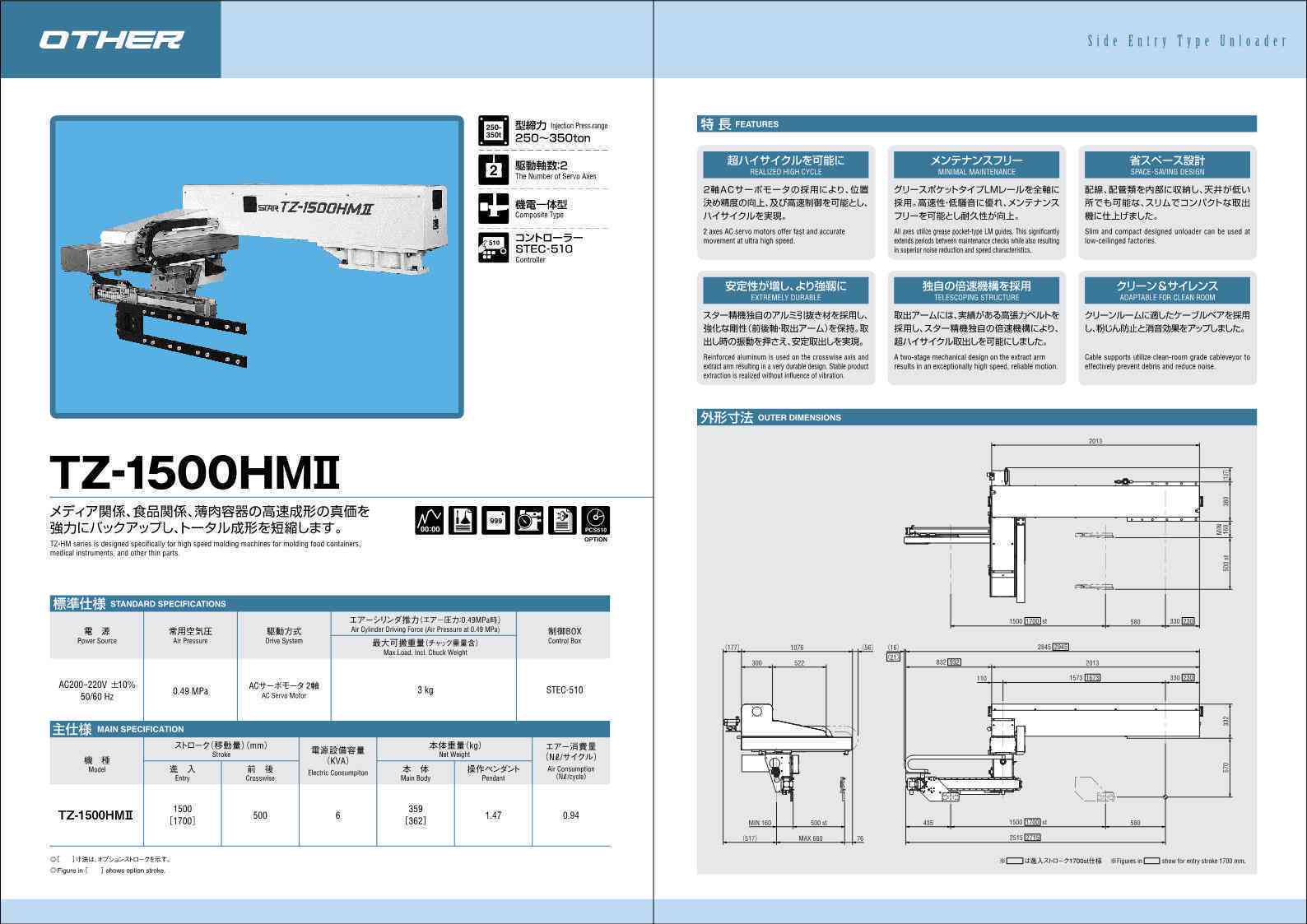Click the alarm document icon
The image size is (1307, 924).
click(x=562, y=520)
